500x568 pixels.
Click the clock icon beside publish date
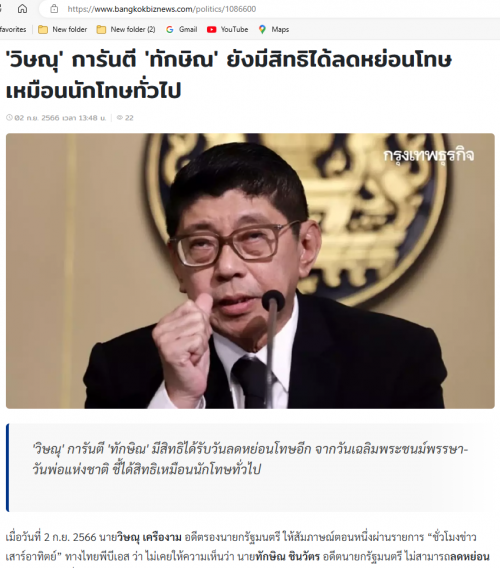(x=9, y=118)
